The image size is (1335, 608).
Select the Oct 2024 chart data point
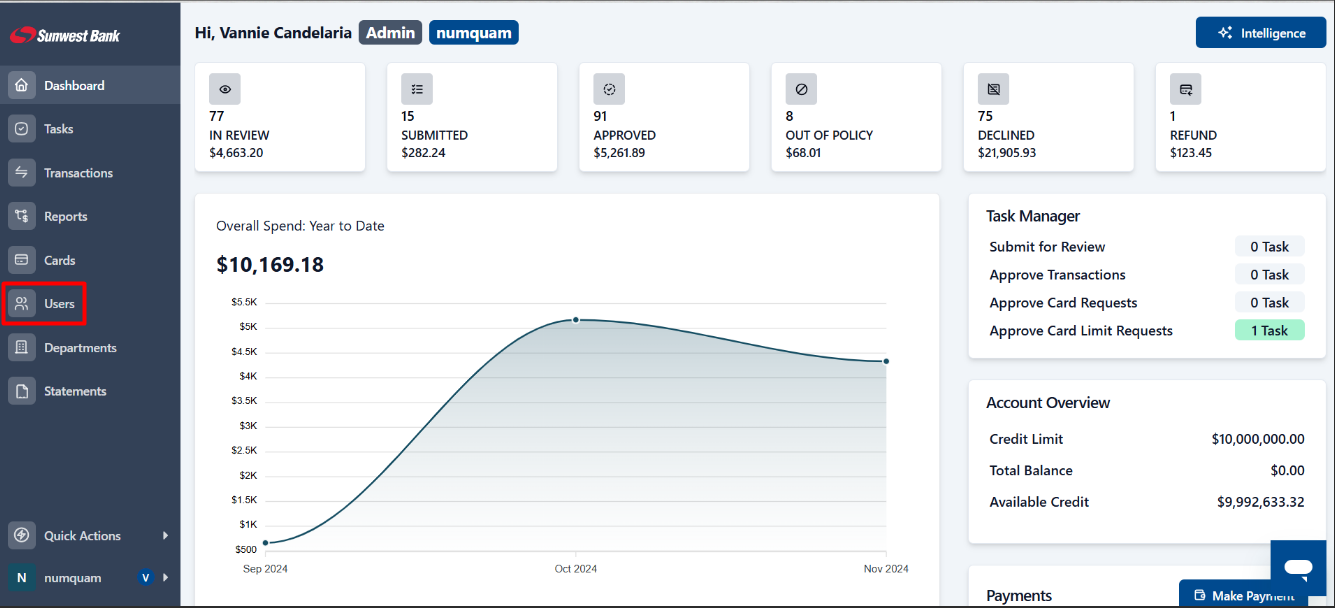click(576, 320)
